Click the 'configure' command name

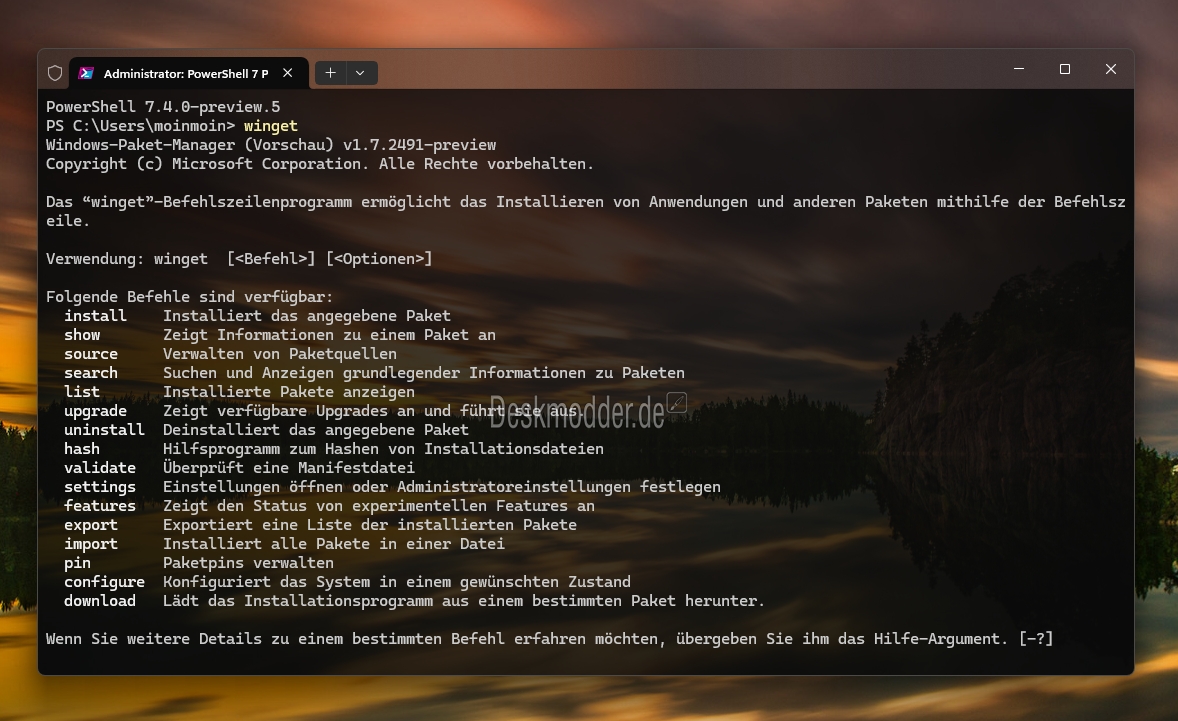[x=104, y=582]
